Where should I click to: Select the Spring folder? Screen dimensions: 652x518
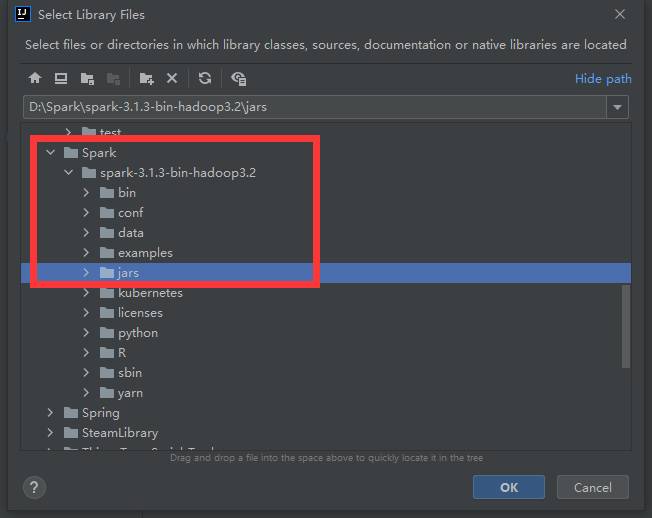click(x=91, y=412)
